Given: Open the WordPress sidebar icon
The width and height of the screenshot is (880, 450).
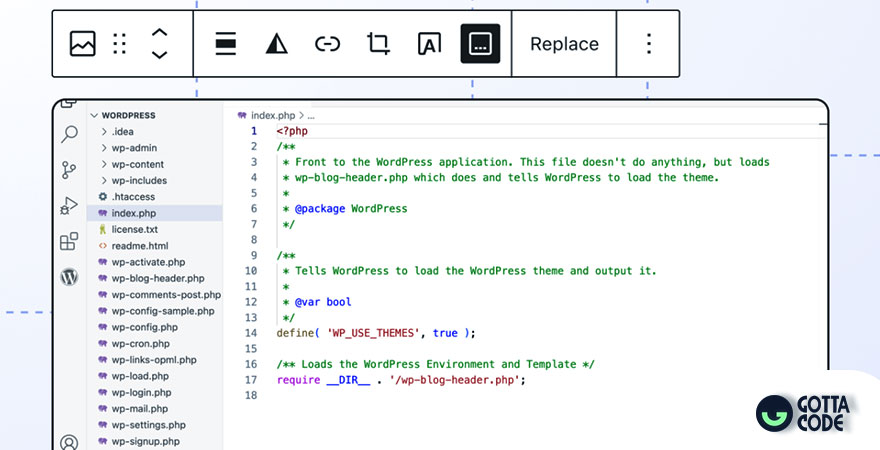Looking at the screenshot, I should click(x=69, y=277).
